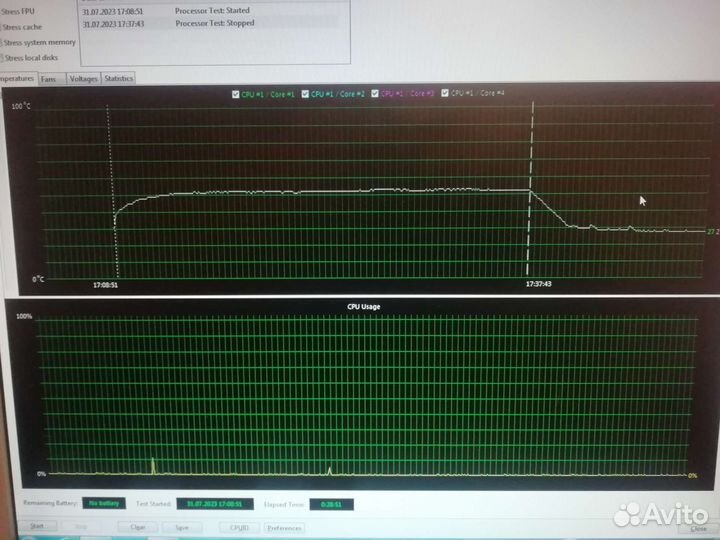Click the Test Started date field
The height and width of the screenshot is (540, 720).
point(215,504)
